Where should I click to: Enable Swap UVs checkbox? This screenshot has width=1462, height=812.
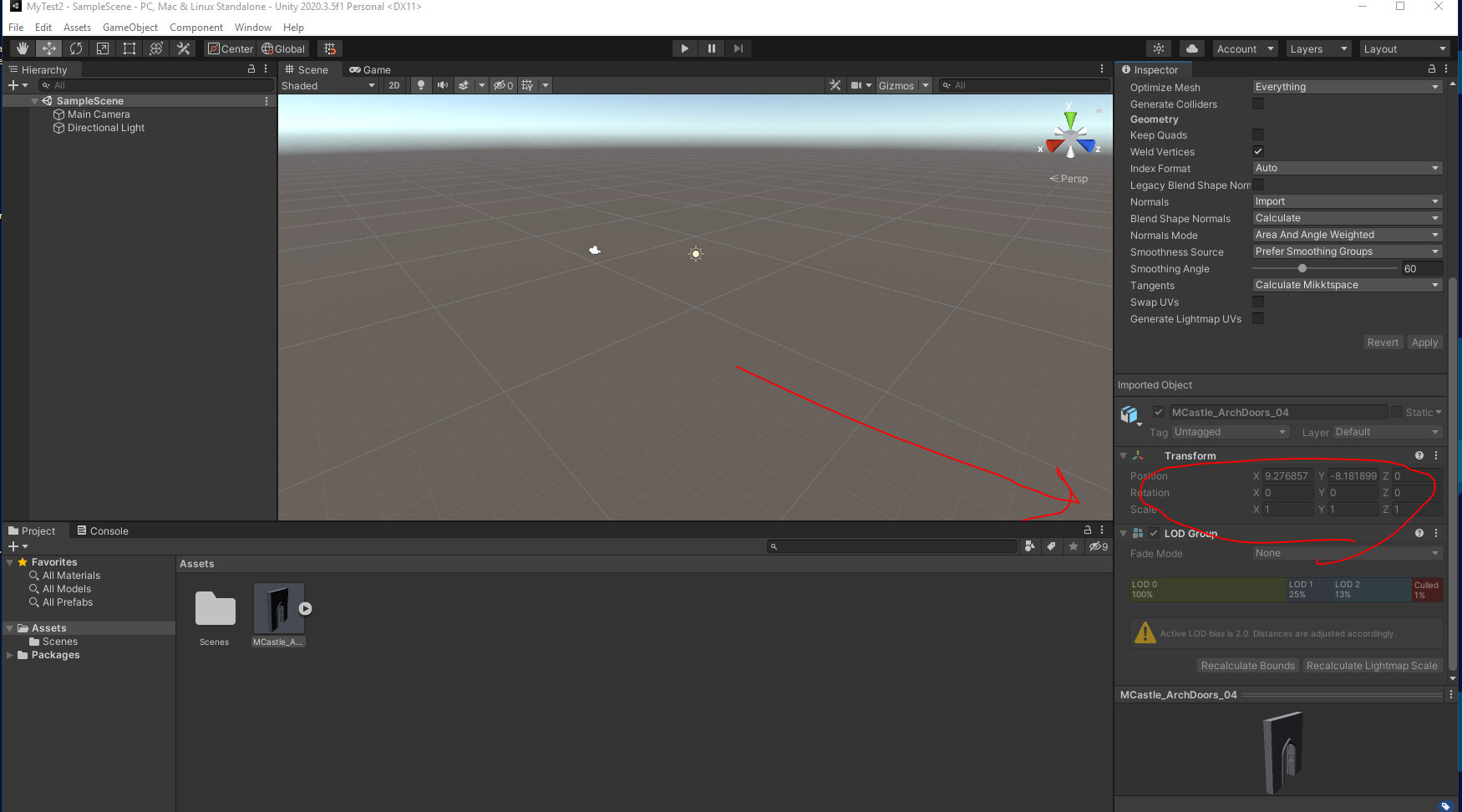[1258, 302]
